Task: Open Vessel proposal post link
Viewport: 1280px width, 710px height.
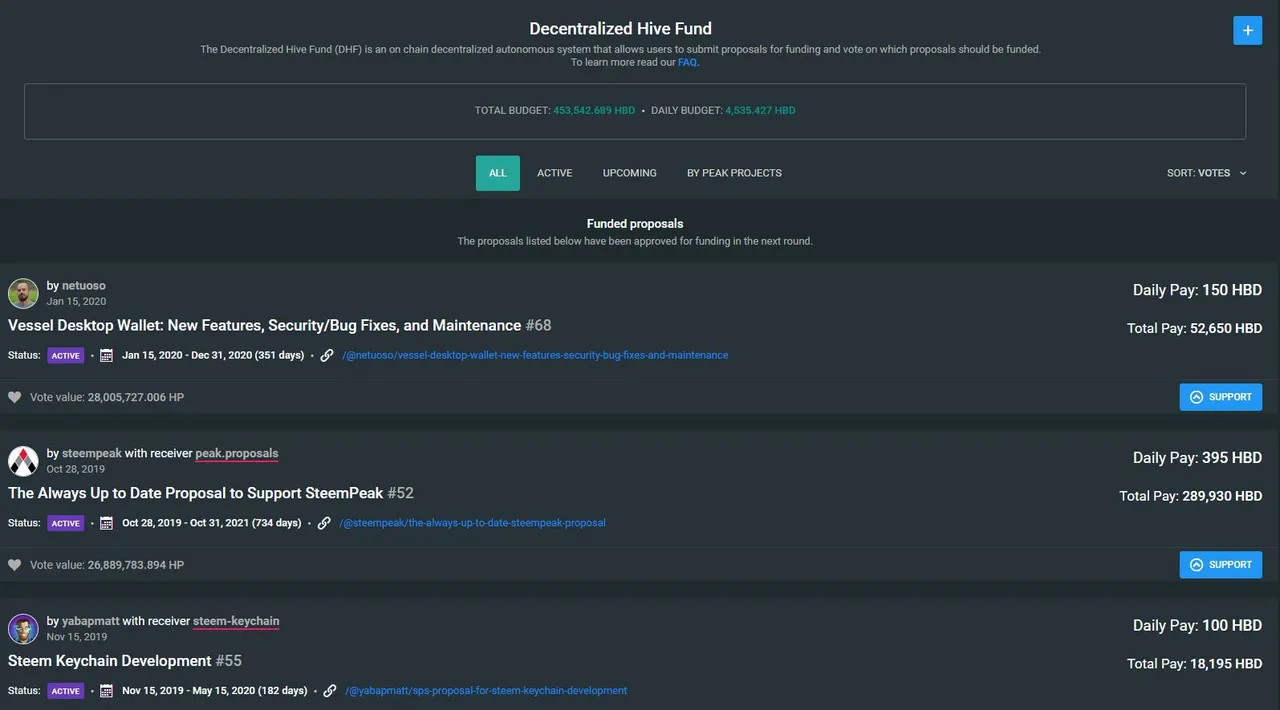Action: pos(535,355)
